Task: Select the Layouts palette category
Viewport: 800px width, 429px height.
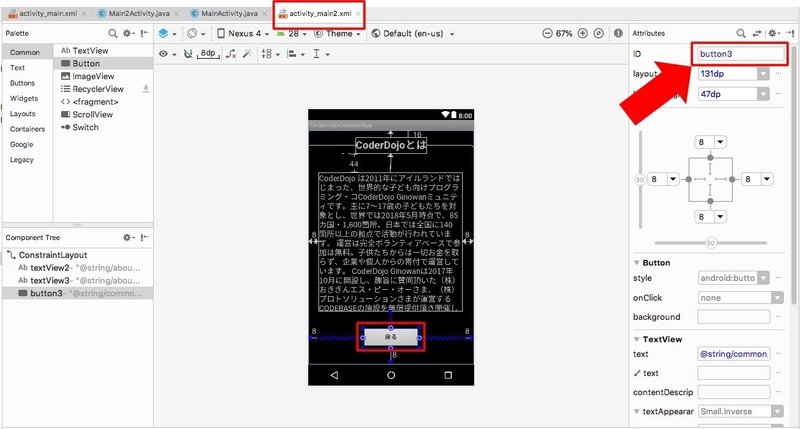Action: [x=22, y=113]
